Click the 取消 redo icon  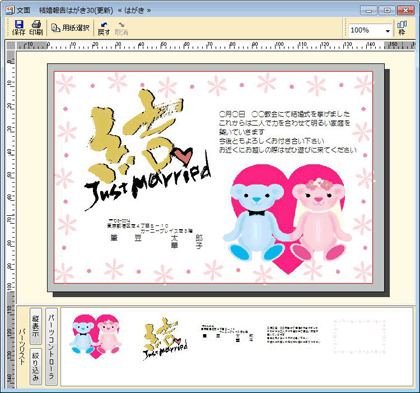[x=121, y=28]
